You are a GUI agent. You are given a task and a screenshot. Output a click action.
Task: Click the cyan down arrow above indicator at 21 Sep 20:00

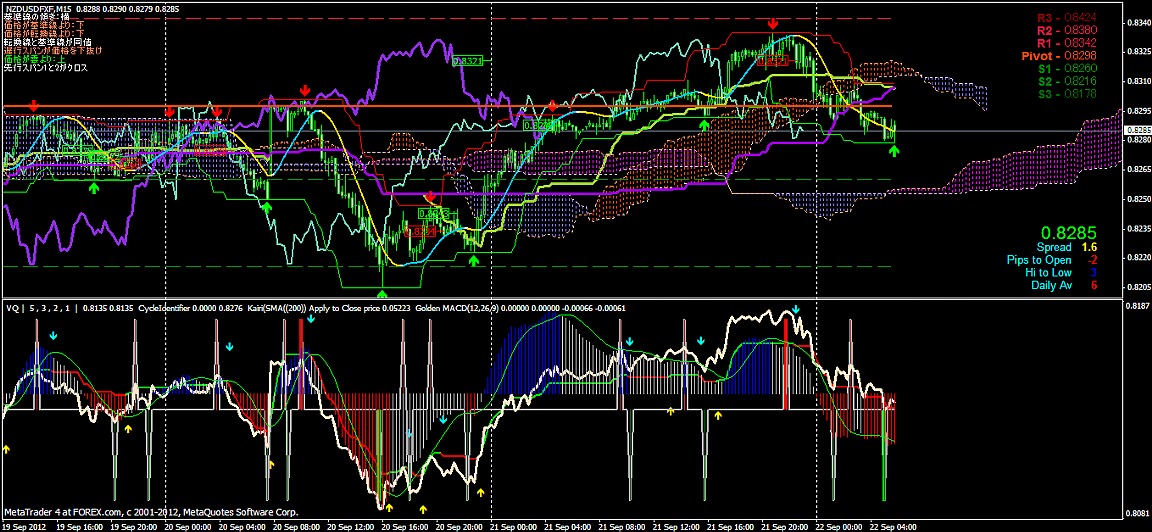[x=796, y=311]
